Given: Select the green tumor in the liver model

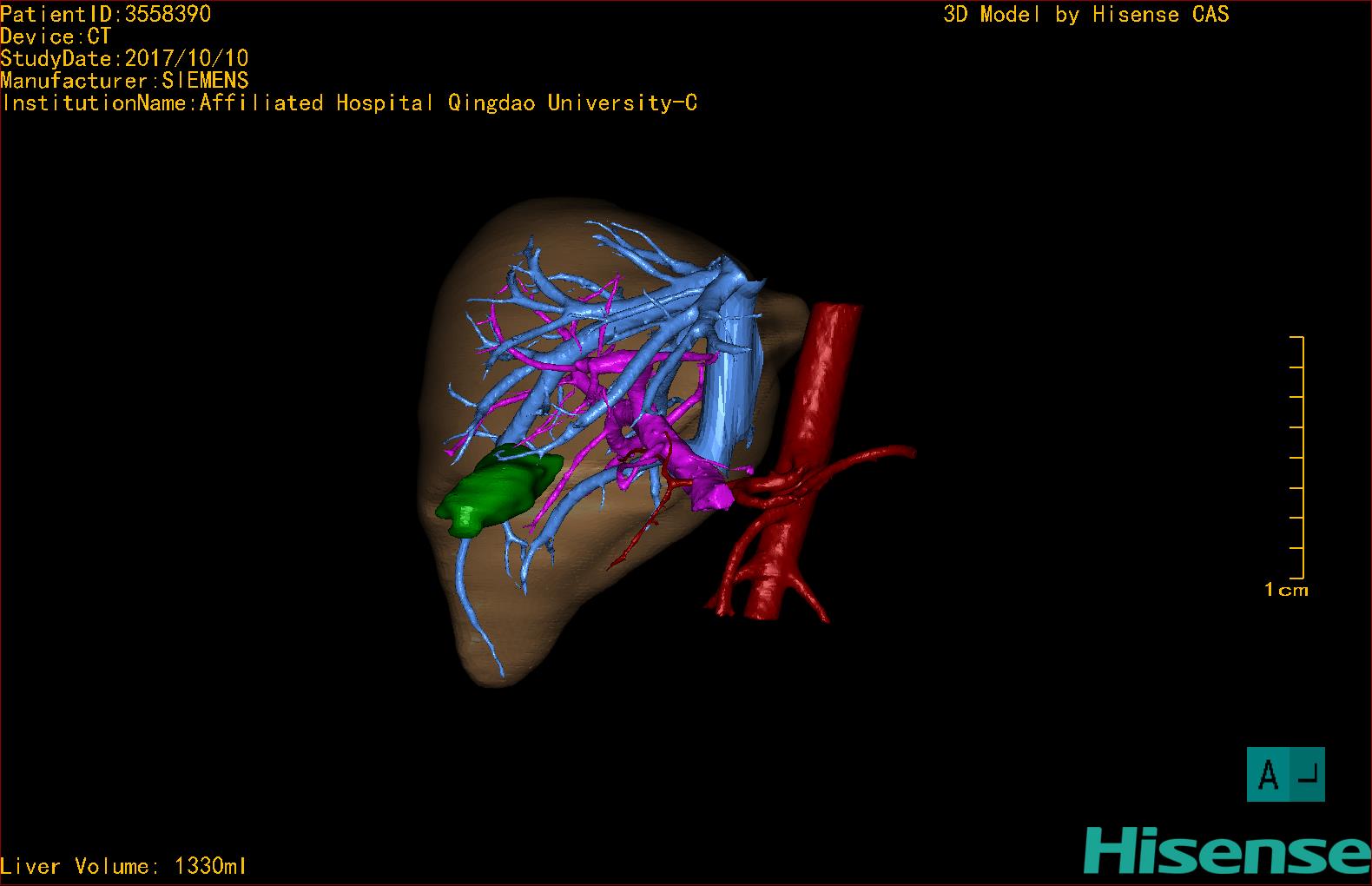Looking at the screenshot, I should pos(497,492).
